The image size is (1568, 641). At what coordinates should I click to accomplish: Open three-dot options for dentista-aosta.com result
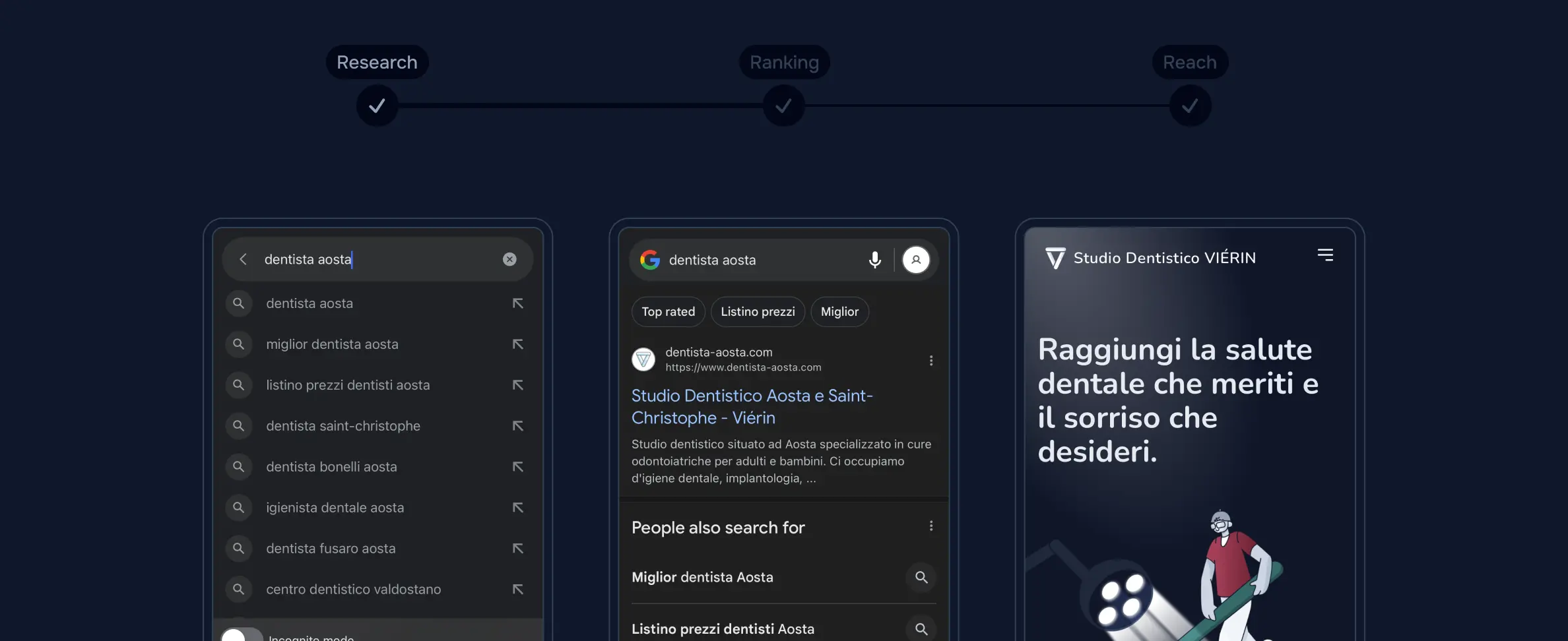click(931, 361)
